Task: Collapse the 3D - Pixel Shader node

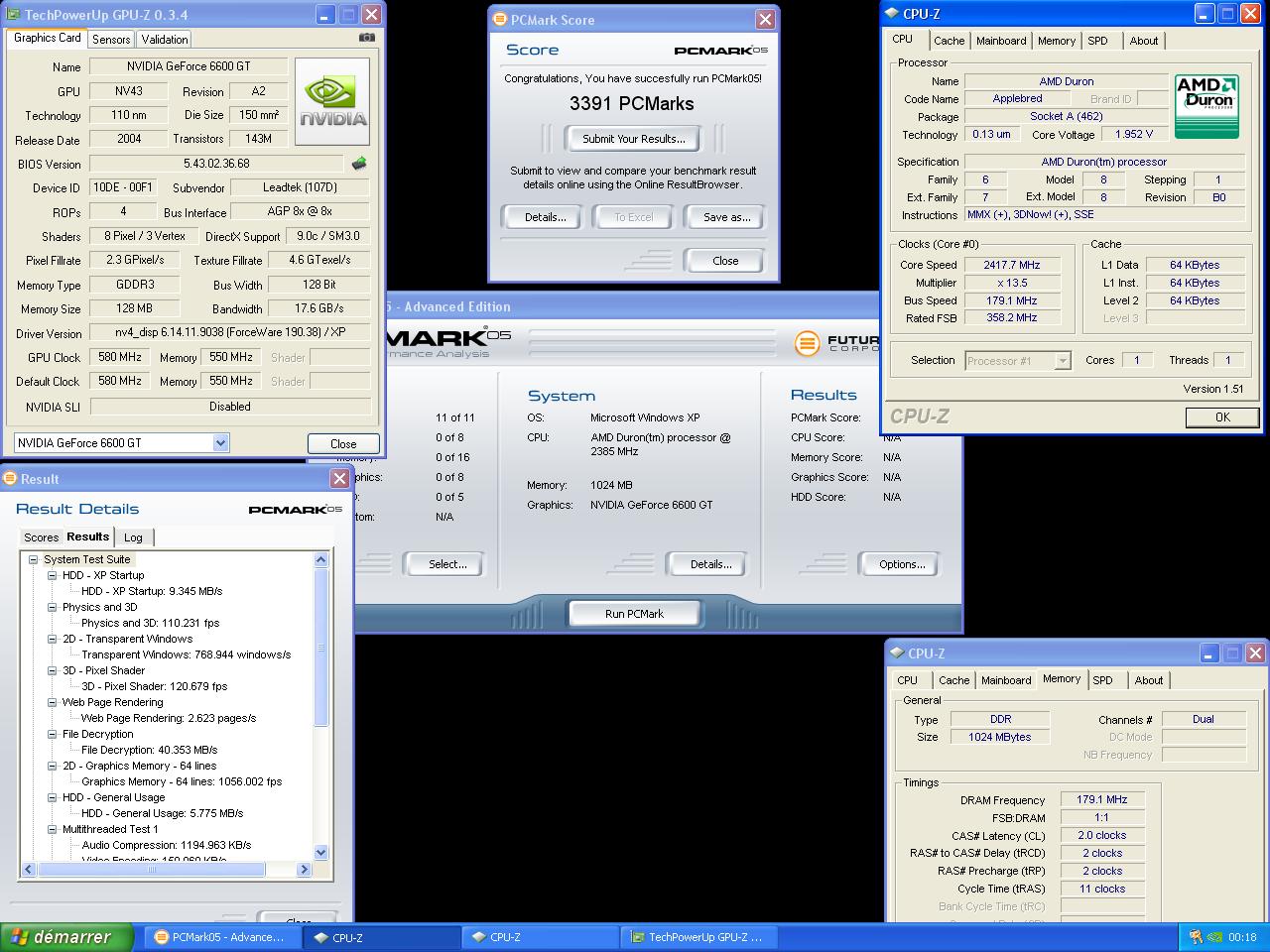Action: tap(52, 670)
